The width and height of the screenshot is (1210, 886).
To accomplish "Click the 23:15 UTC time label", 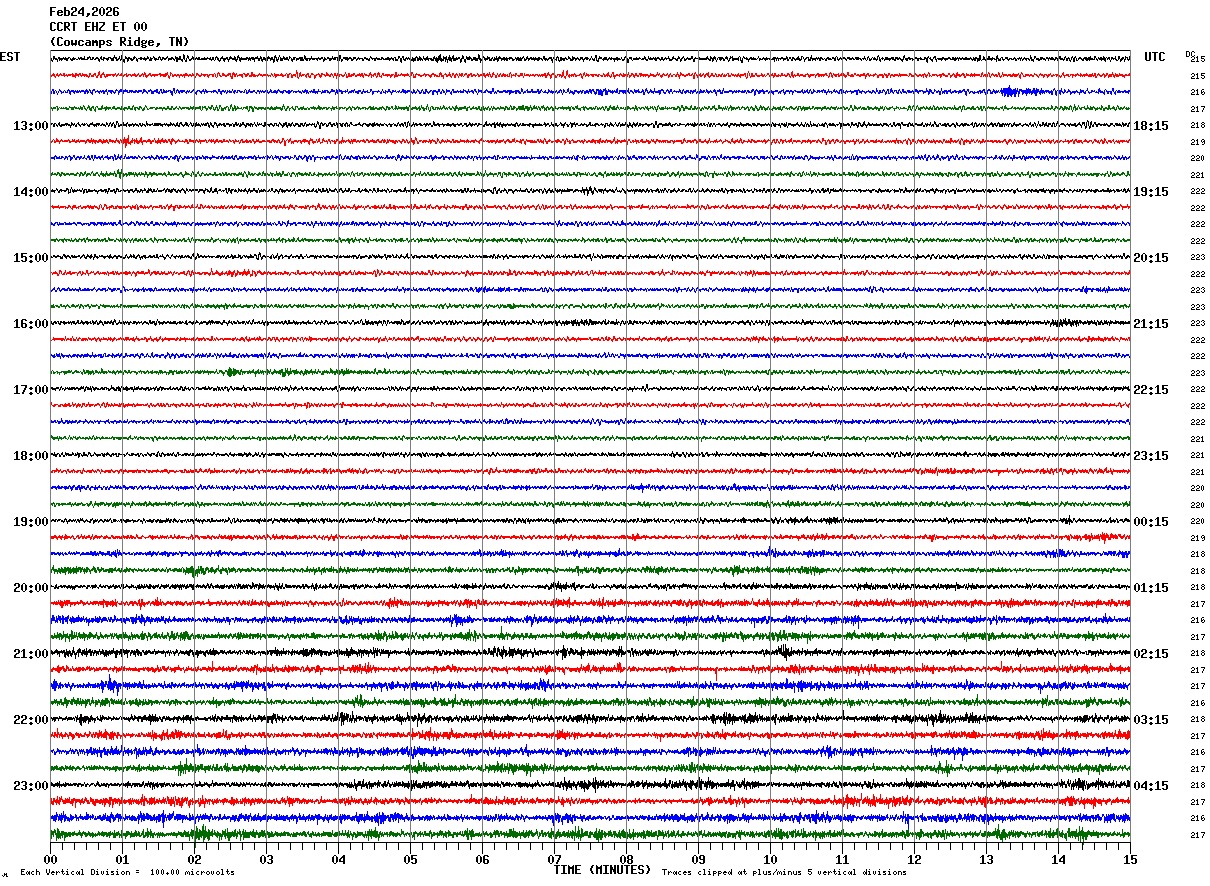I will [x=1151, y=456].
